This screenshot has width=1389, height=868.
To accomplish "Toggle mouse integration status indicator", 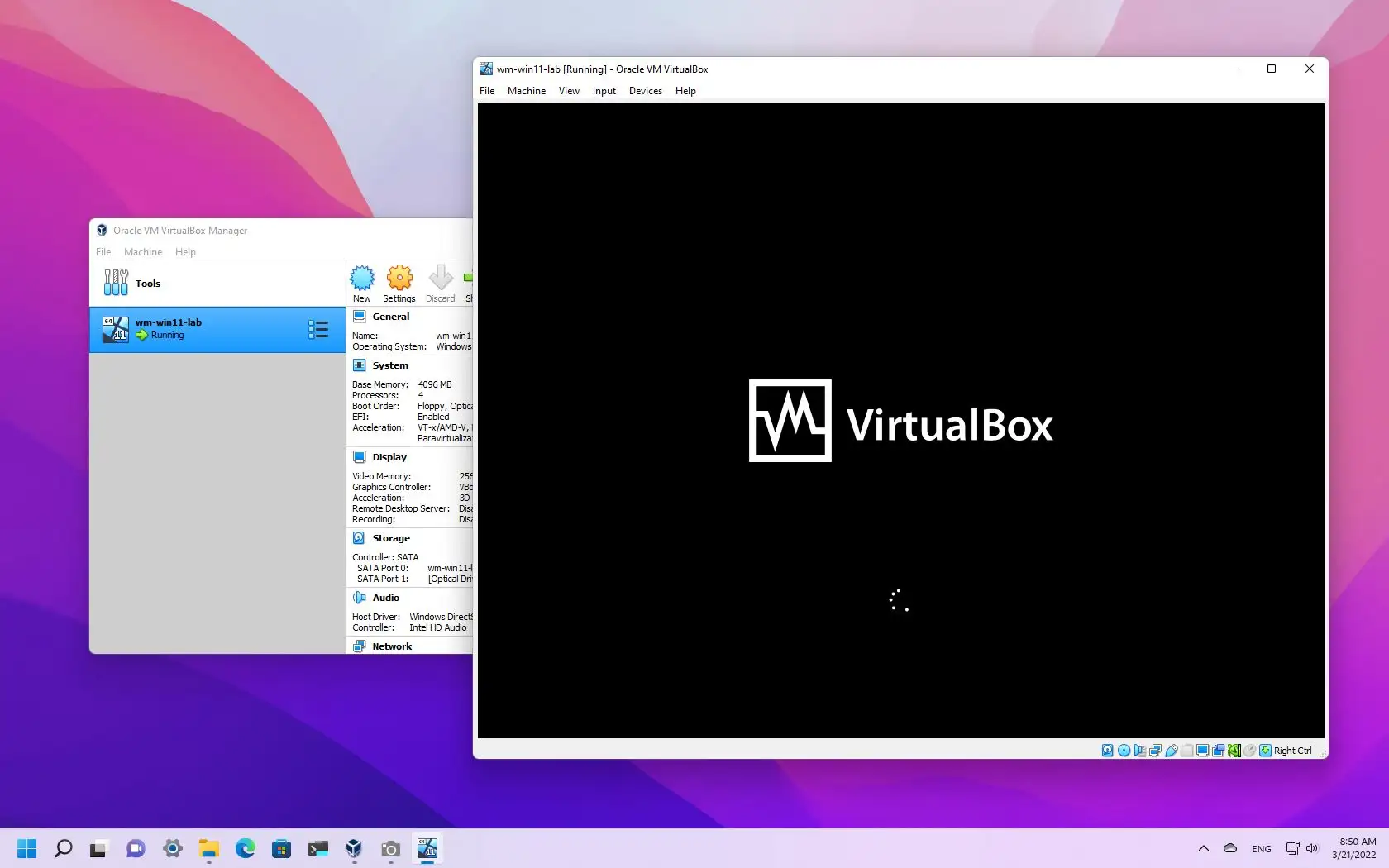I will pyautogui.click(x=1250, y=751).
